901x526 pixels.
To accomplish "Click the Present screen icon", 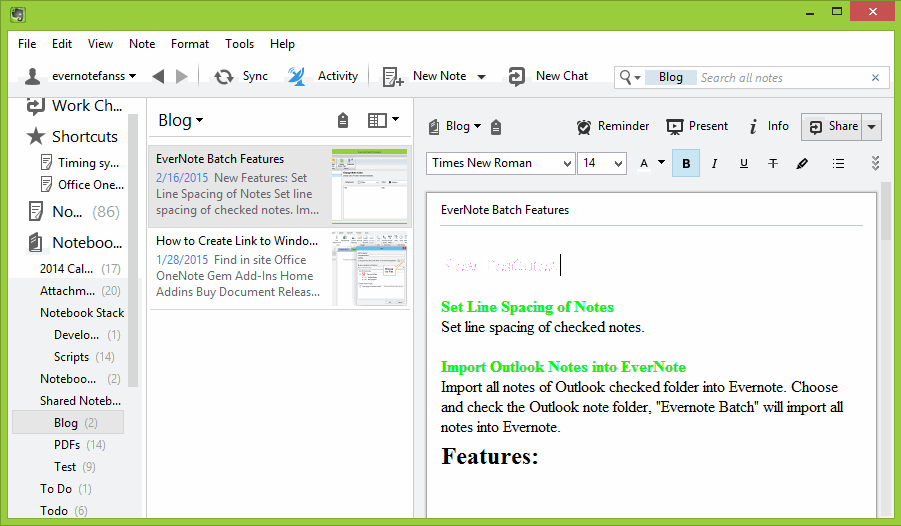I will pyautogui.click(x=675, y=126).
